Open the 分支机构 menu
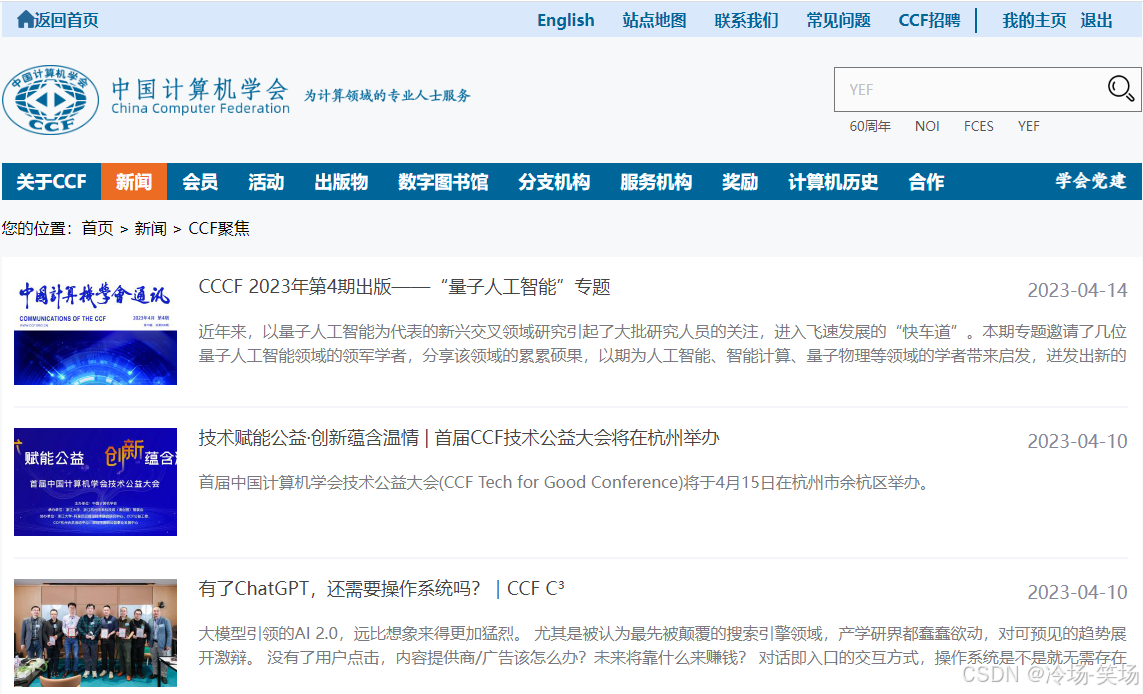The height and width of the screenshot is (694, 1143). coord(554,182)
